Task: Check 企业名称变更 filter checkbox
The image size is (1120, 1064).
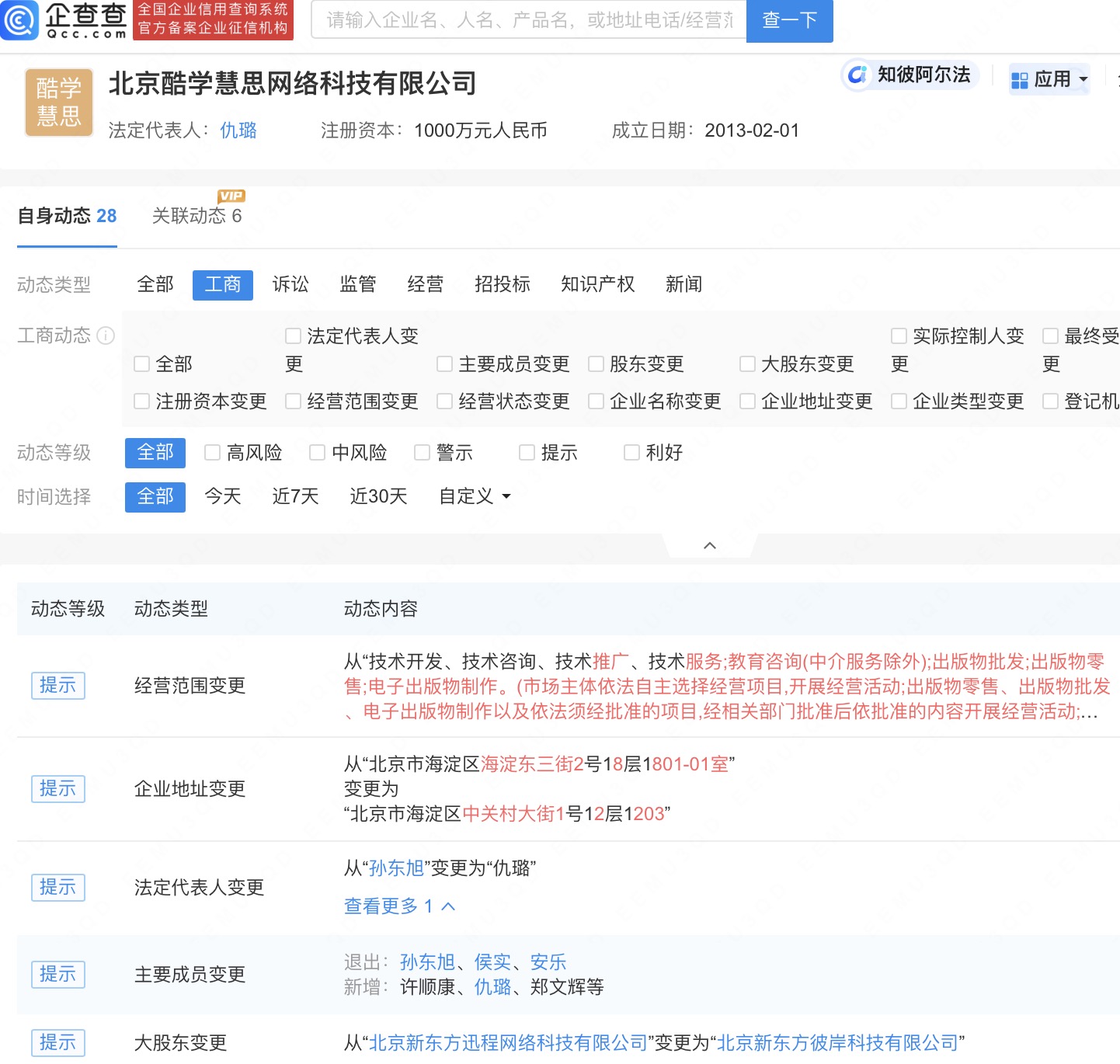Action: 597,402
